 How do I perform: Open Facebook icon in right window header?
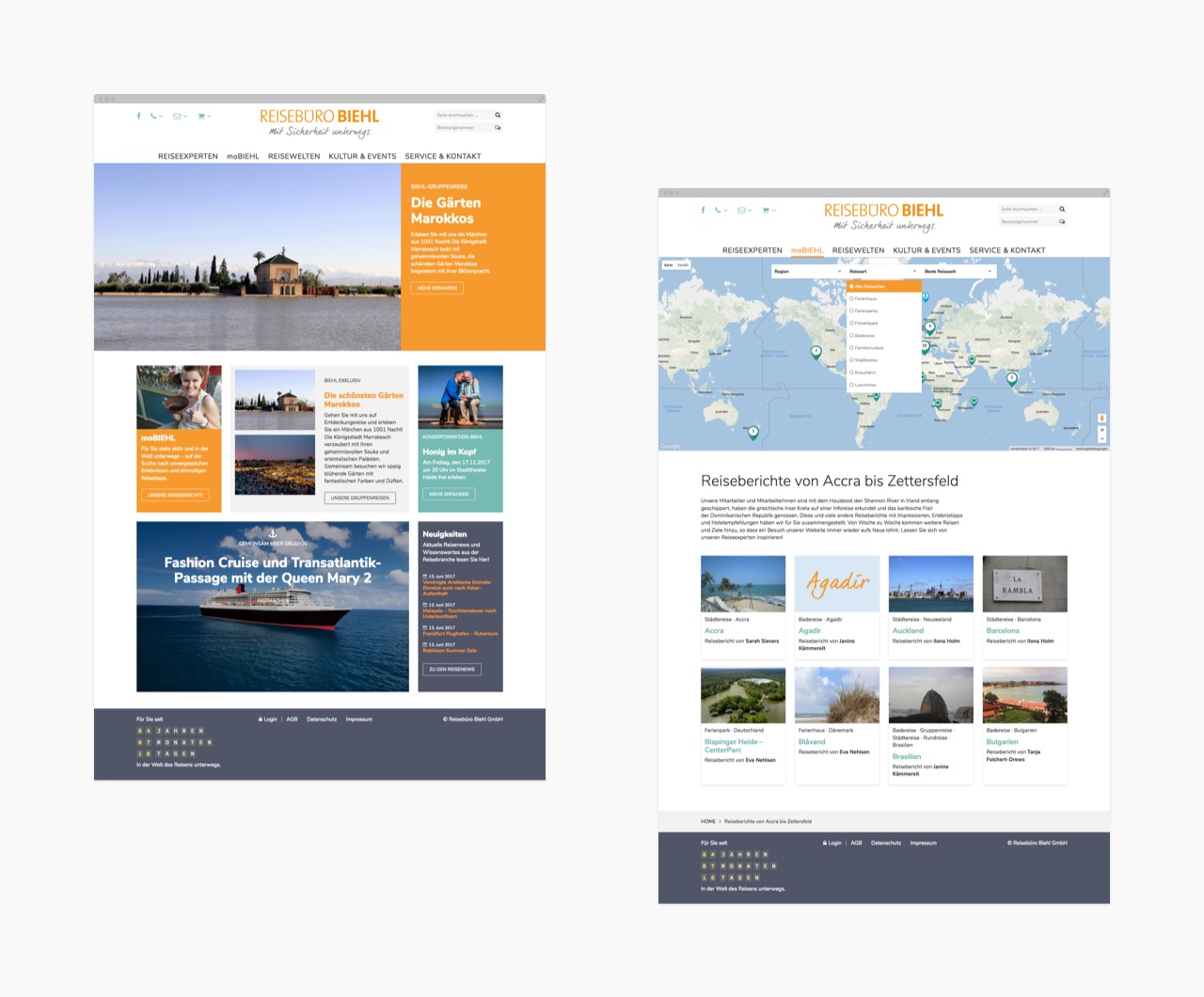click(x=703, y=211)
